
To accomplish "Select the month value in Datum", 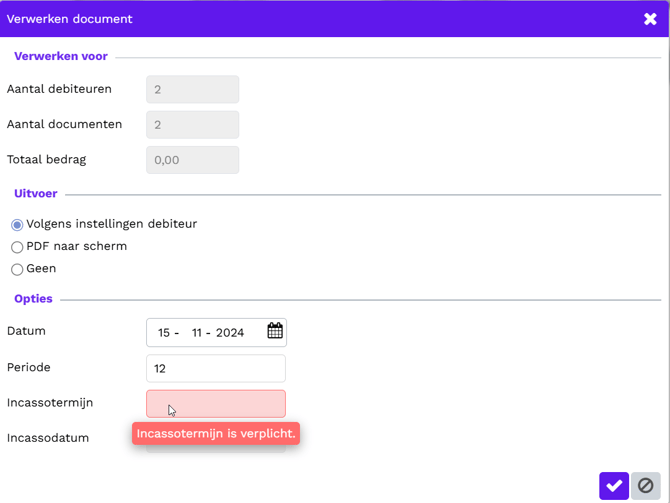I will [197, 333].
